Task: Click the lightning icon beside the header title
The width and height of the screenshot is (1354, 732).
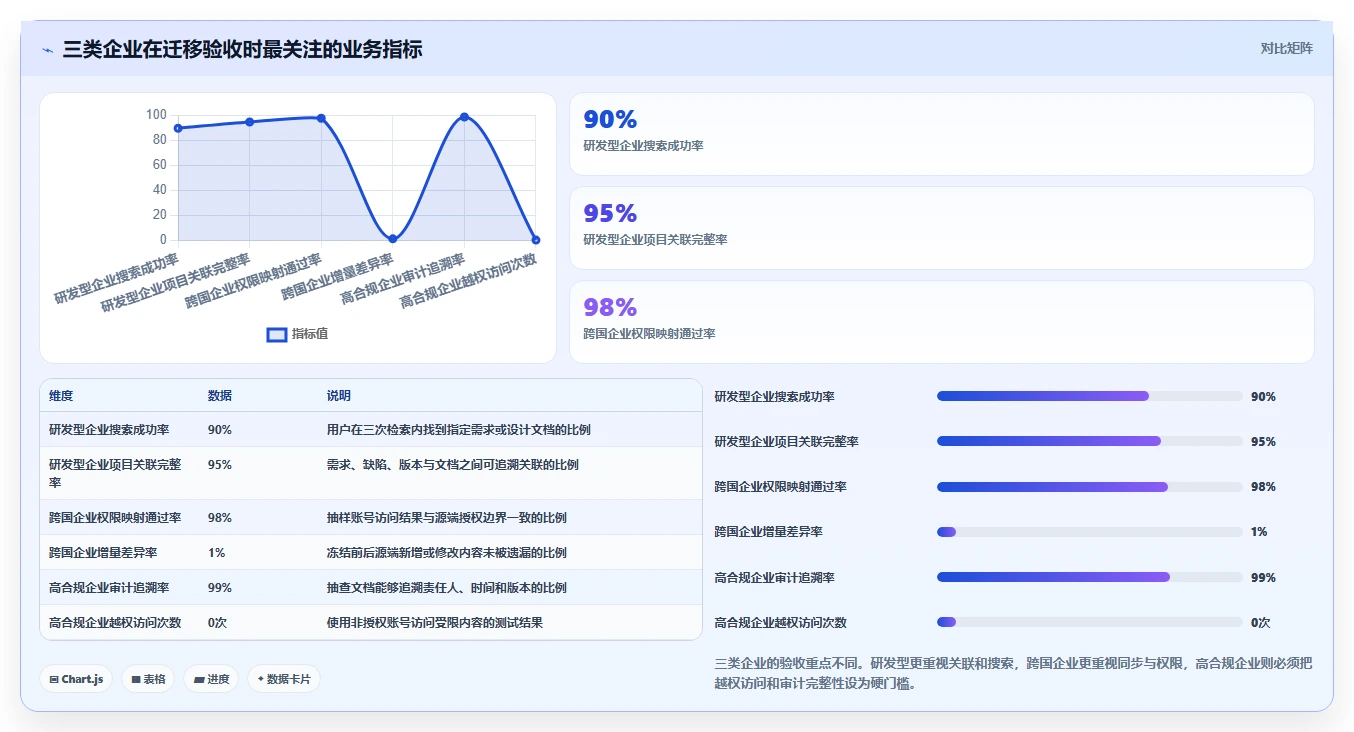Action: 48,50
